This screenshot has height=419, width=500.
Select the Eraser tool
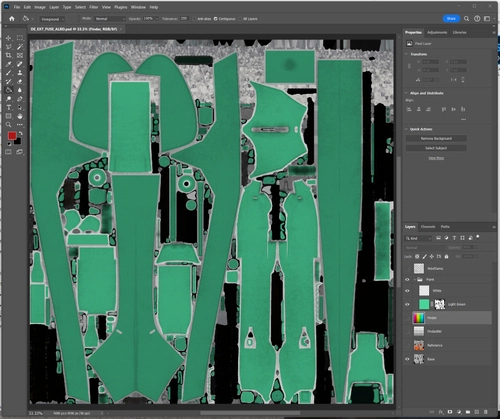tap(20, 81)
